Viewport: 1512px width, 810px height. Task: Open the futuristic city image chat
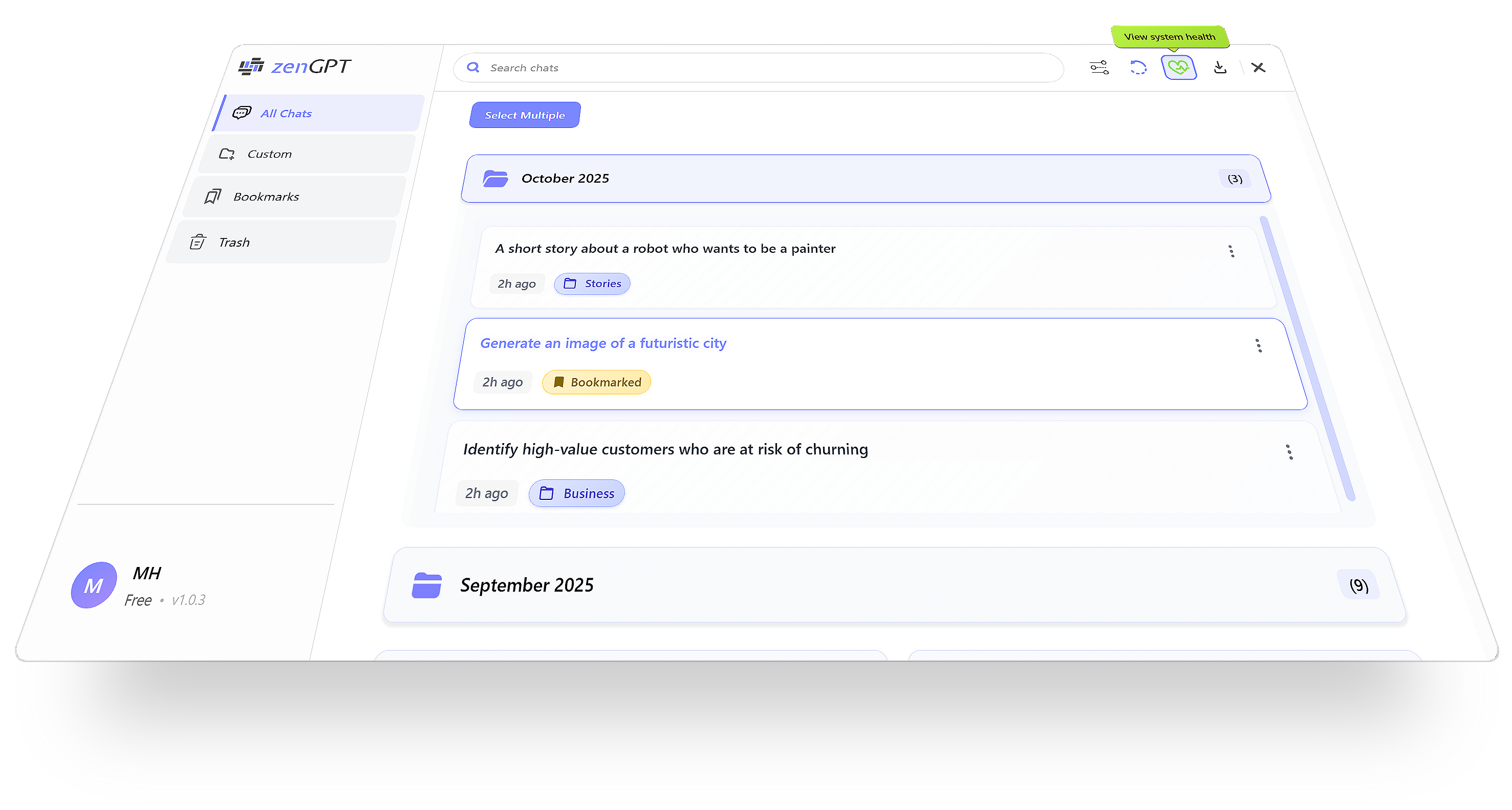(603, 343)
